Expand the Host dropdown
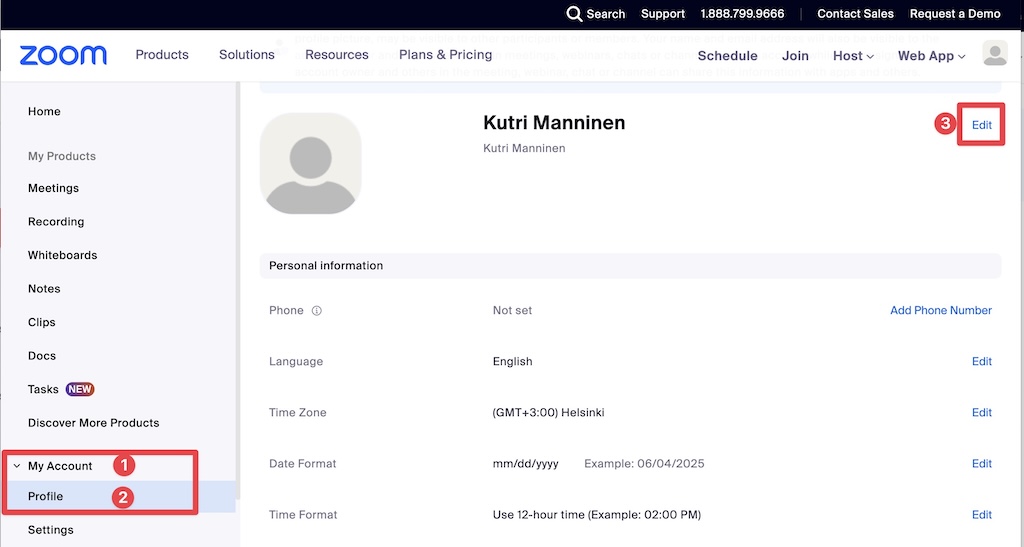Image resolution: width=1024 pixels, height=547 pixels. (853, 55)
